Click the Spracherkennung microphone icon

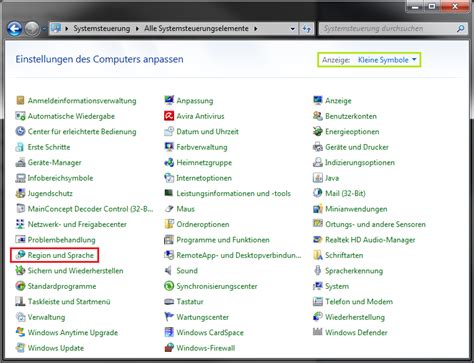(318, 270)
